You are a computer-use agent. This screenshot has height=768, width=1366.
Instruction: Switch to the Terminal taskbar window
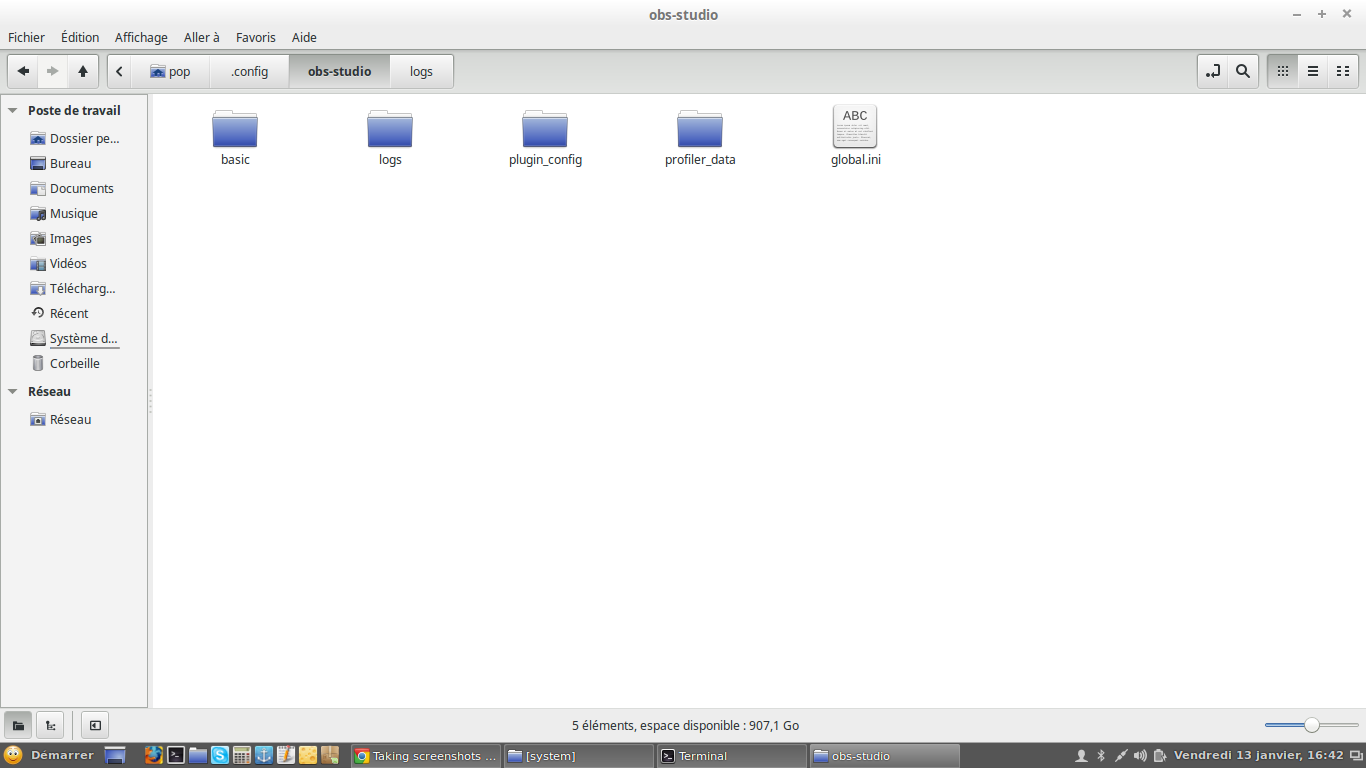tap(731, 756)
